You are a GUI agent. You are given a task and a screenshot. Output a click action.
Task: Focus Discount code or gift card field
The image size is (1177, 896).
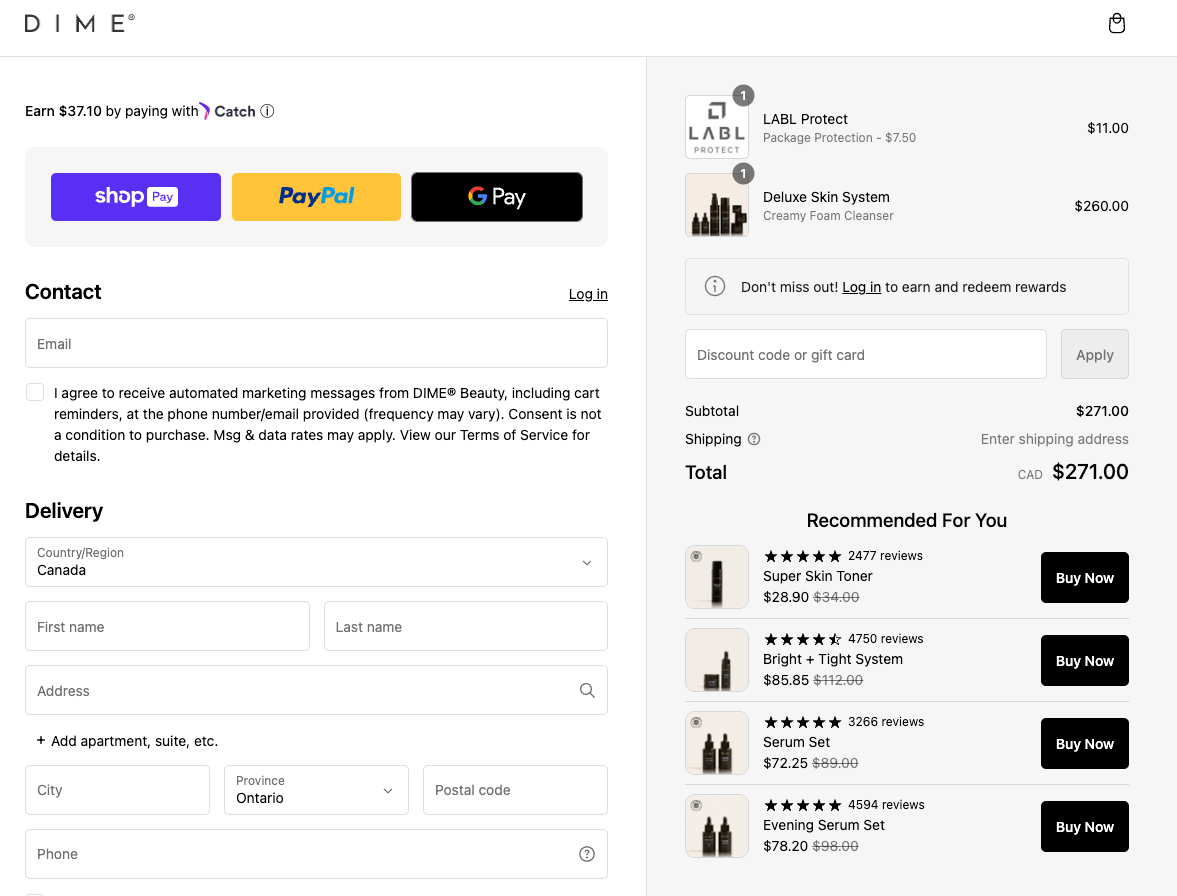[865, 354]
